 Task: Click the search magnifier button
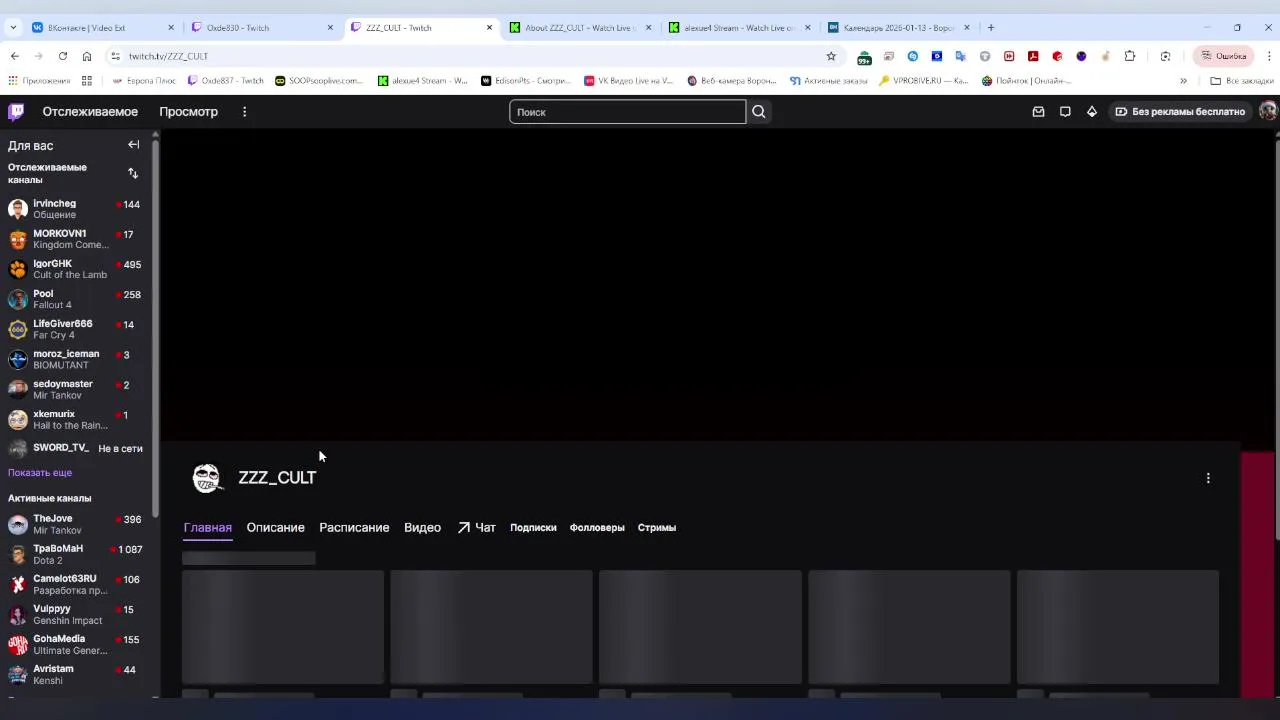759,112
